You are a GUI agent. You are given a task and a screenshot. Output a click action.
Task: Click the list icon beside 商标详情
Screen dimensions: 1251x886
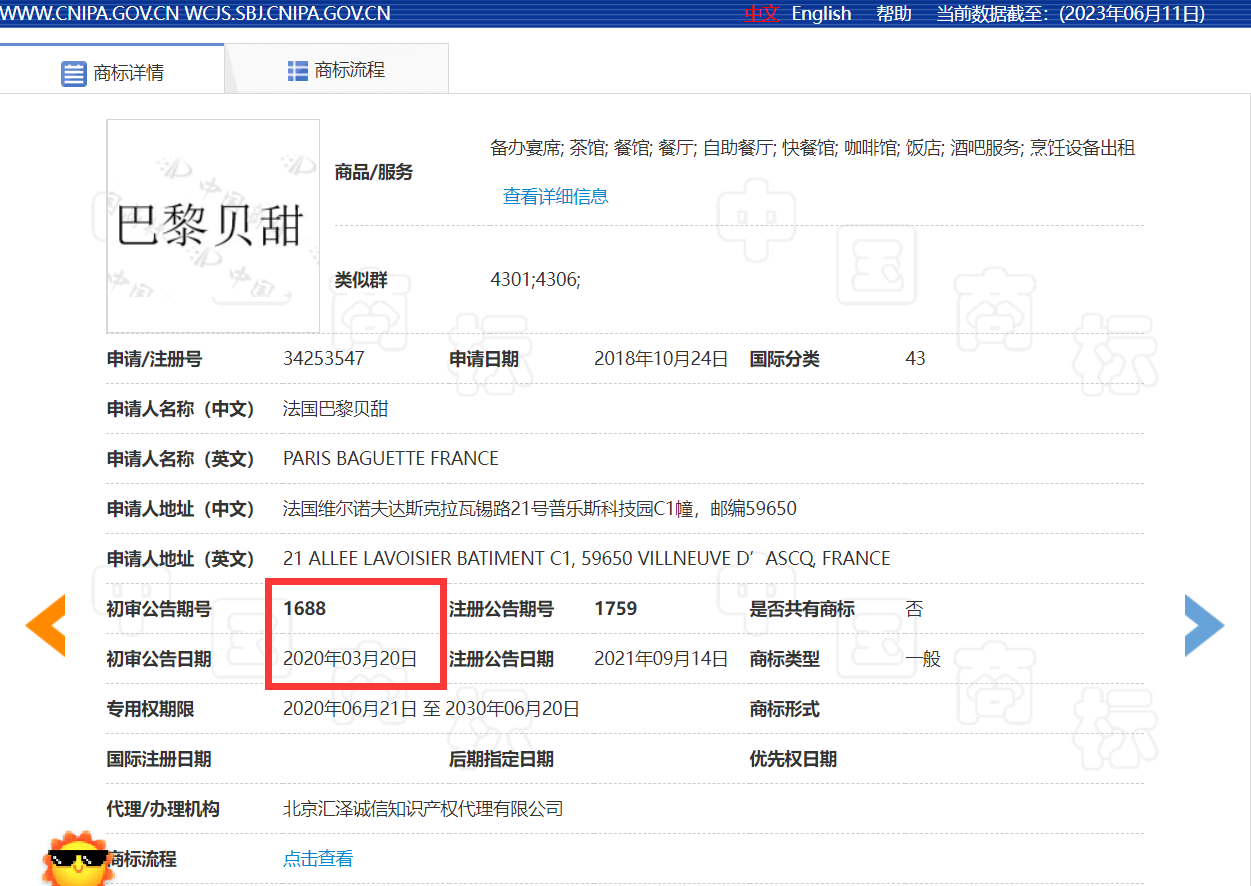[74, 73]
